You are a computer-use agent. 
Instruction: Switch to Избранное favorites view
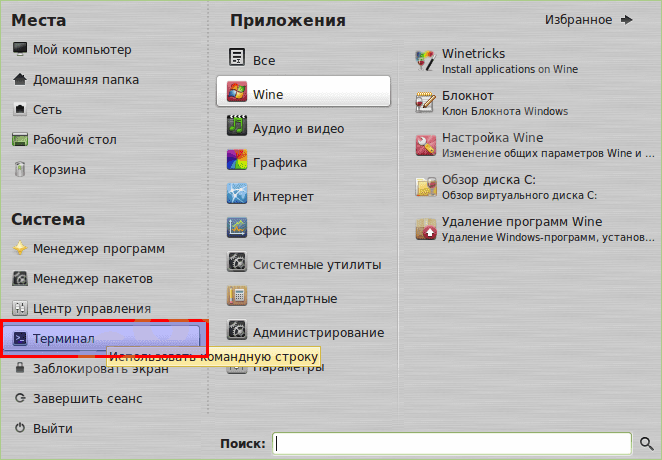[x=588, y=19]
